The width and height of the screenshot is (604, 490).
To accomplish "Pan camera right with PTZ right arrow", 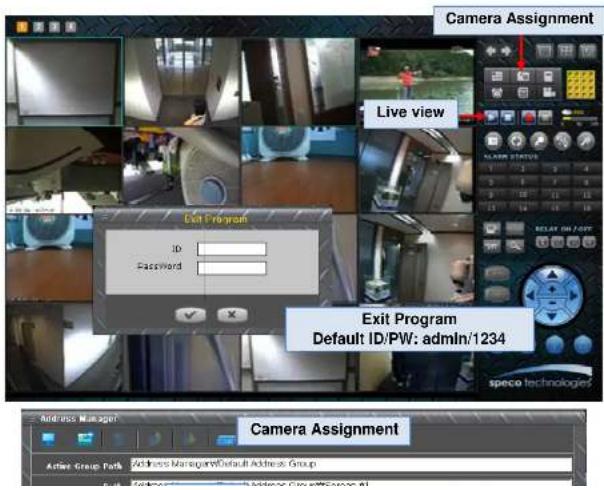I will pyautogui.click(x=574, y=296).
